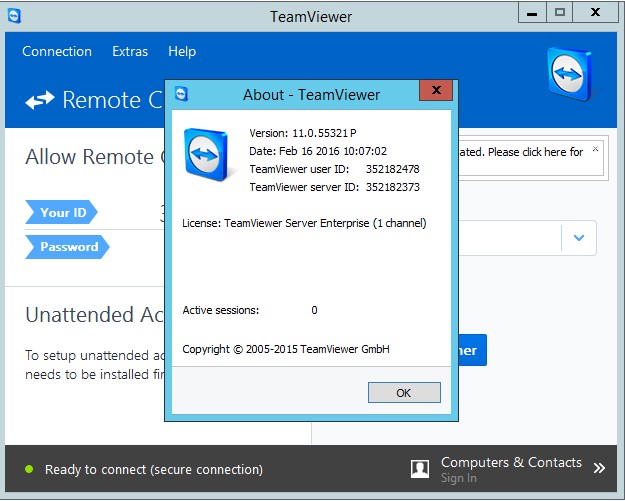Dismiss the notification banner with small x
The height and width of the screenshot is (501, 625).
point(595,149)
